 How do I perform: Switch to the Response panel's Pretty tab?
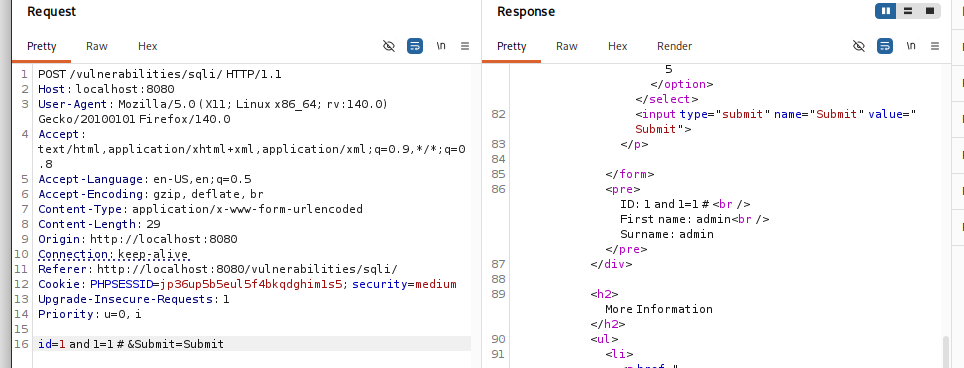(512, 46)
